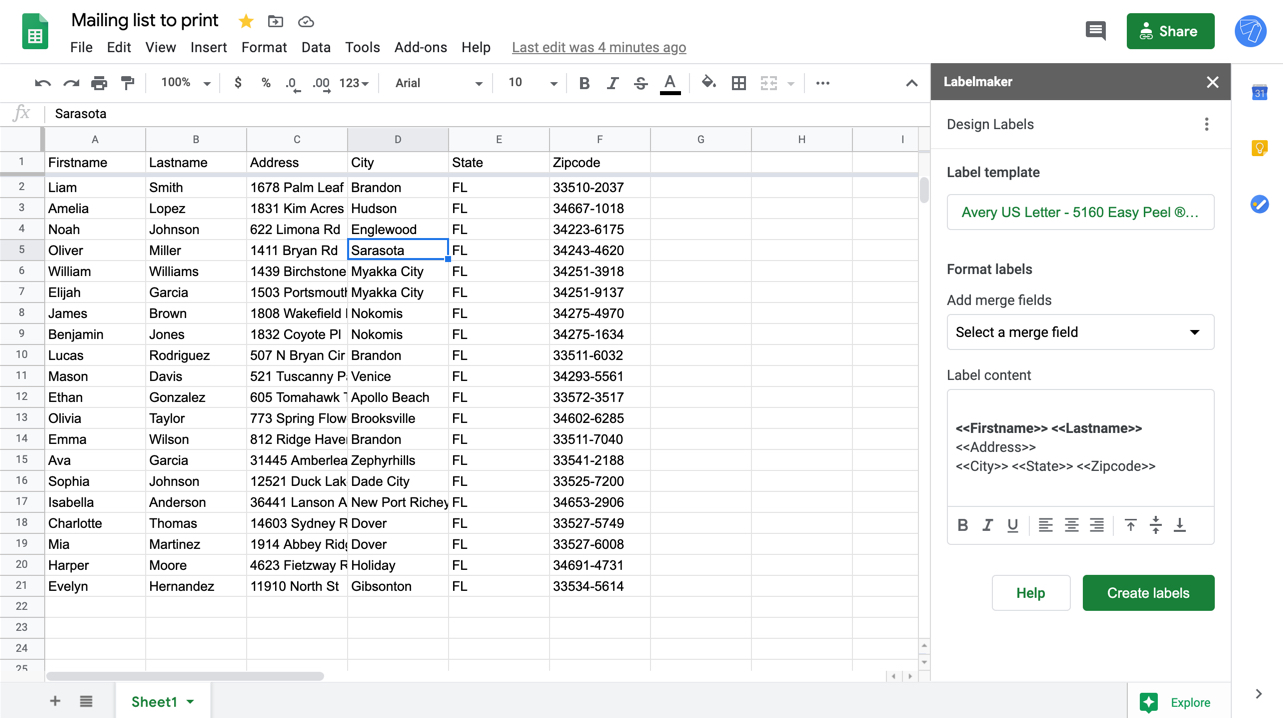Open the Fill color tool
The width and height of the screenshot is (1283, 718).
pos(708,83)
